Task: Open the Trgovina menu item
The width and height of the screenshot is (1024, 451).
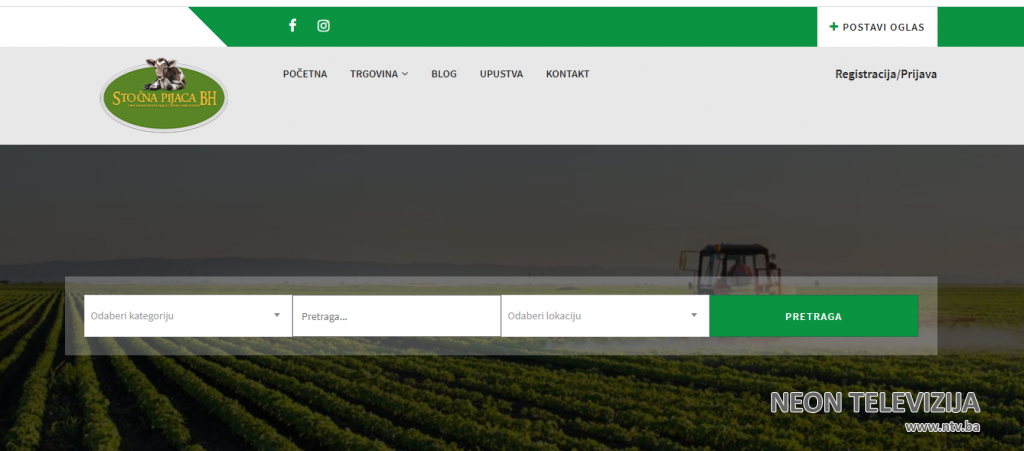Action: pyautogui.click(x=374, y=74)
